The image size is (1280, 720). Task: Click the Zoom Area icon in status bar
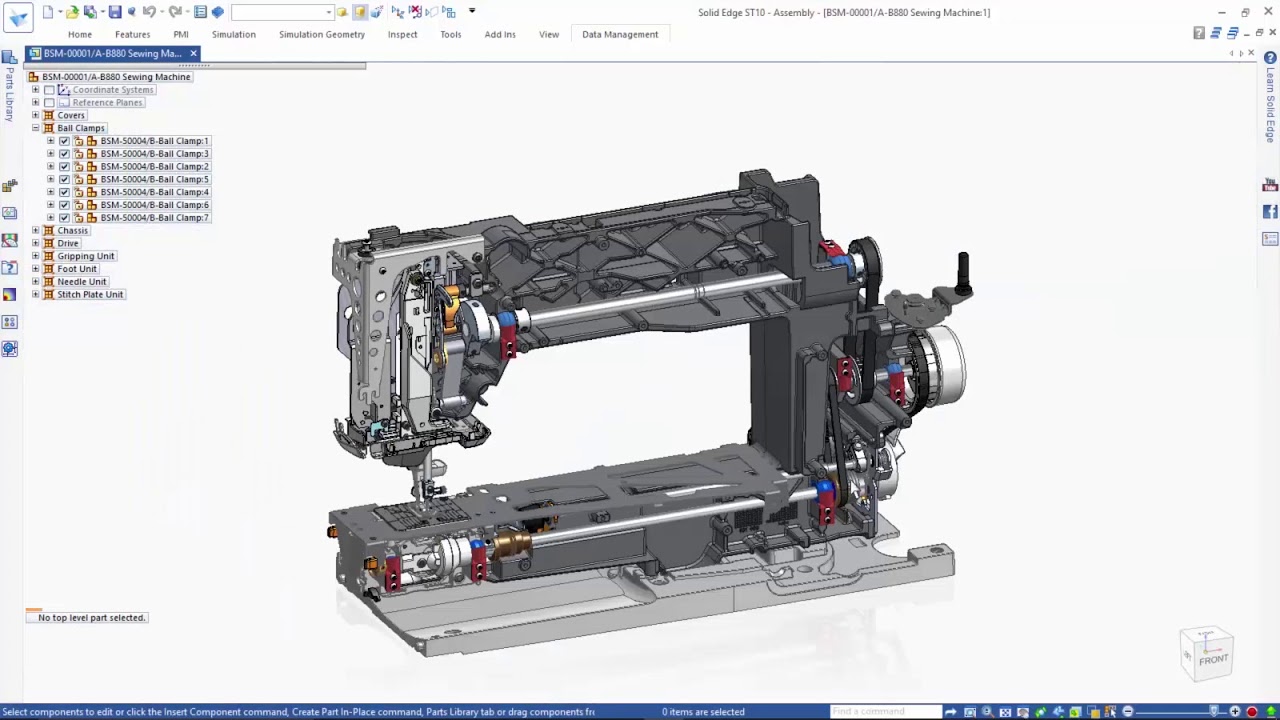pos(969,712)
